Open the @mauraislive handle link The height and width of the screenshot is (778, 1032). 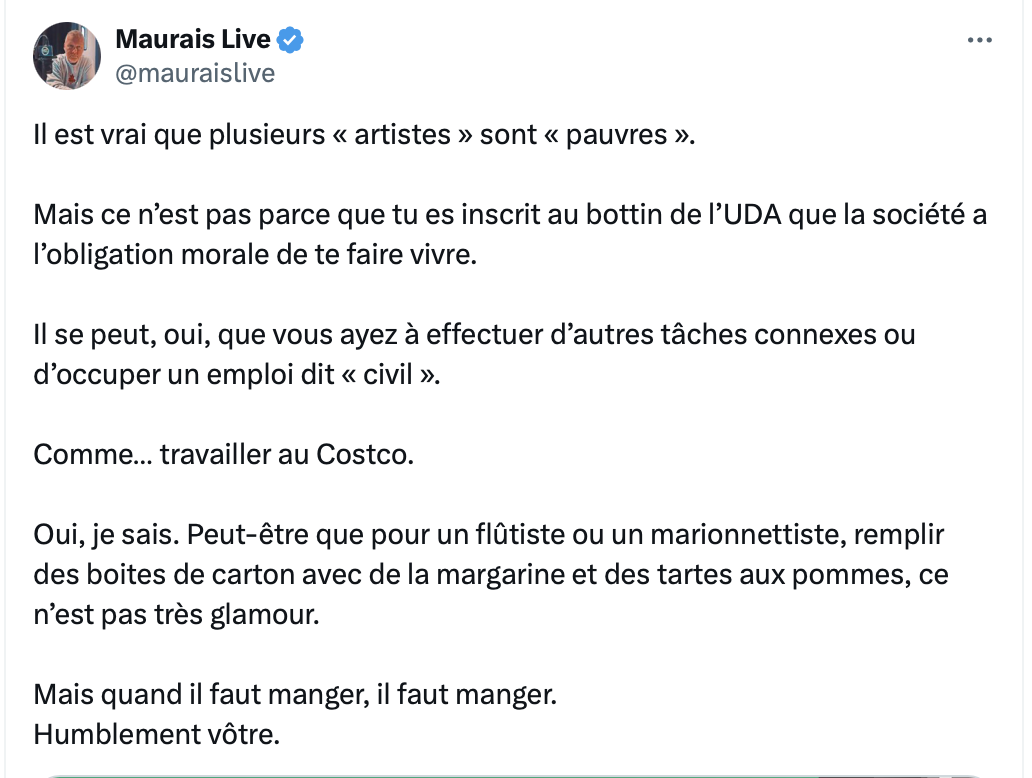tap(195, 73)
